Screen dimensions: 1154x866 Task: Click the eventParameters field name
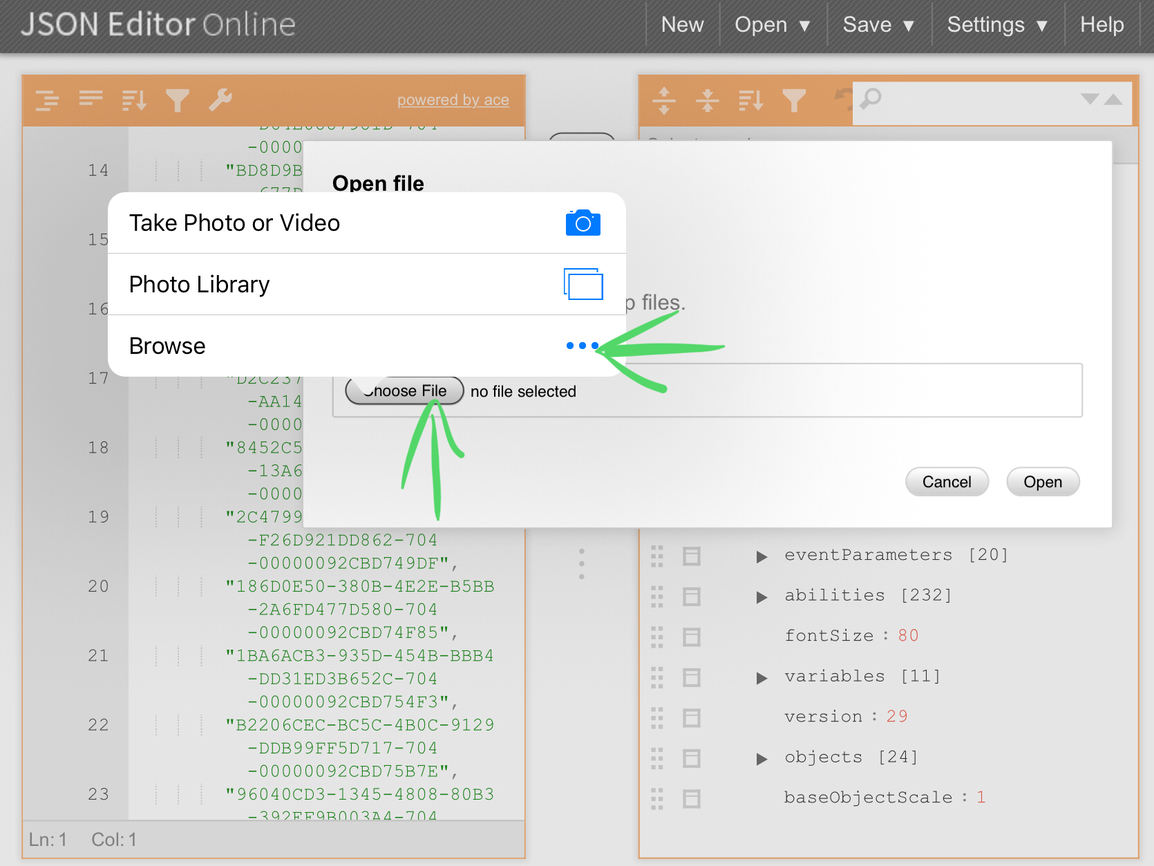tap(868, 555)
